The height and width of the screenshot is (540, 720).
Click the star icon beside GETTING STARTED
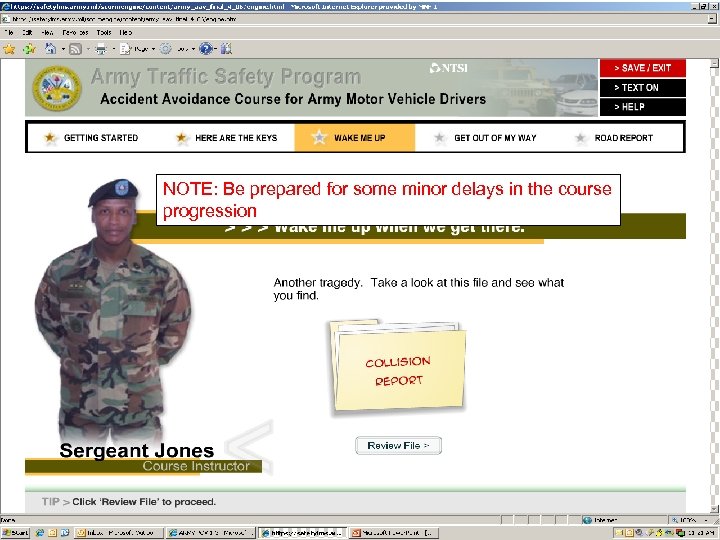click(50, 138)
